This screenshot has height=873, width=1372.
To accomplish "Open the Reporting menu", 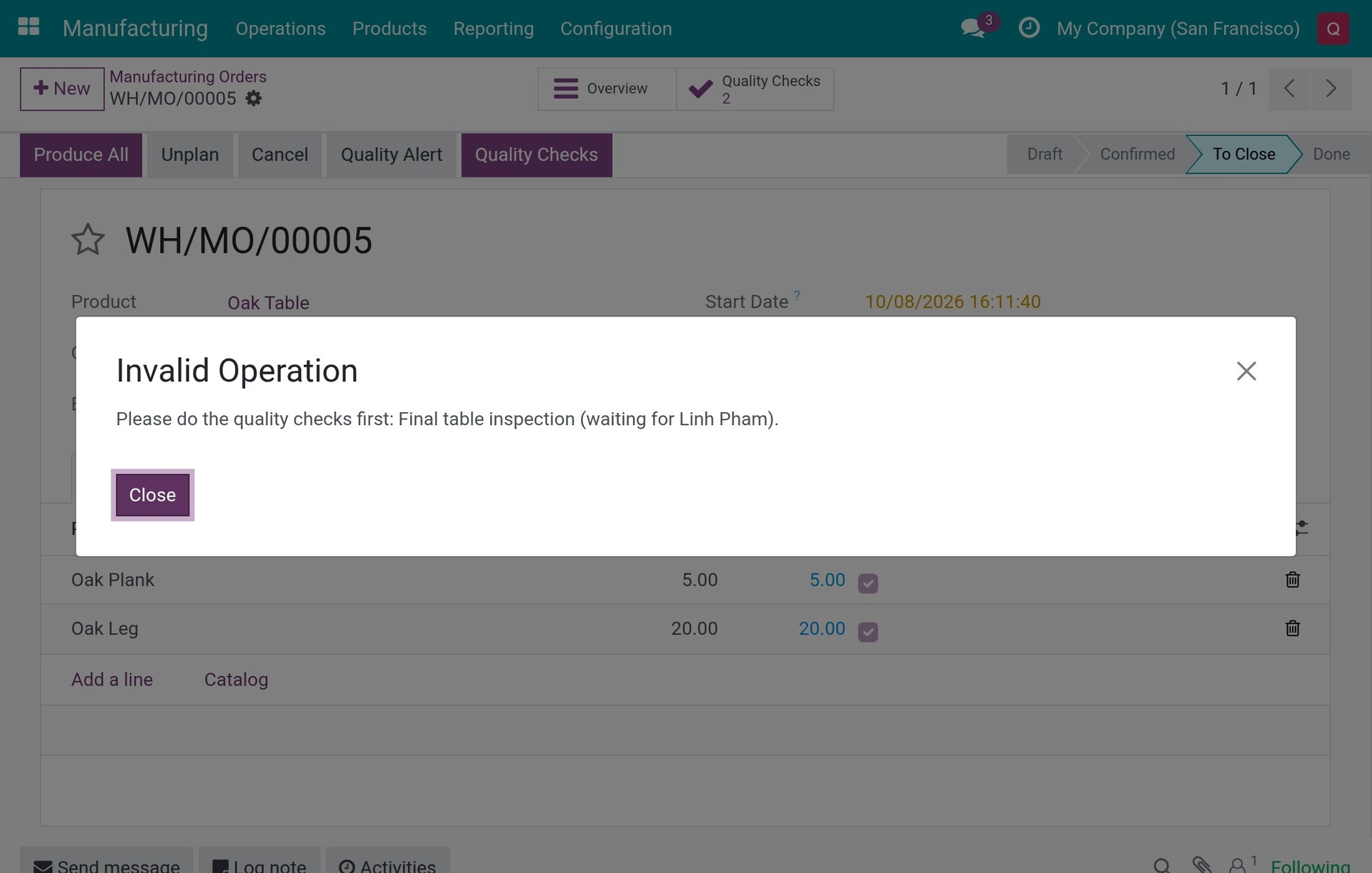I will 493,29.
